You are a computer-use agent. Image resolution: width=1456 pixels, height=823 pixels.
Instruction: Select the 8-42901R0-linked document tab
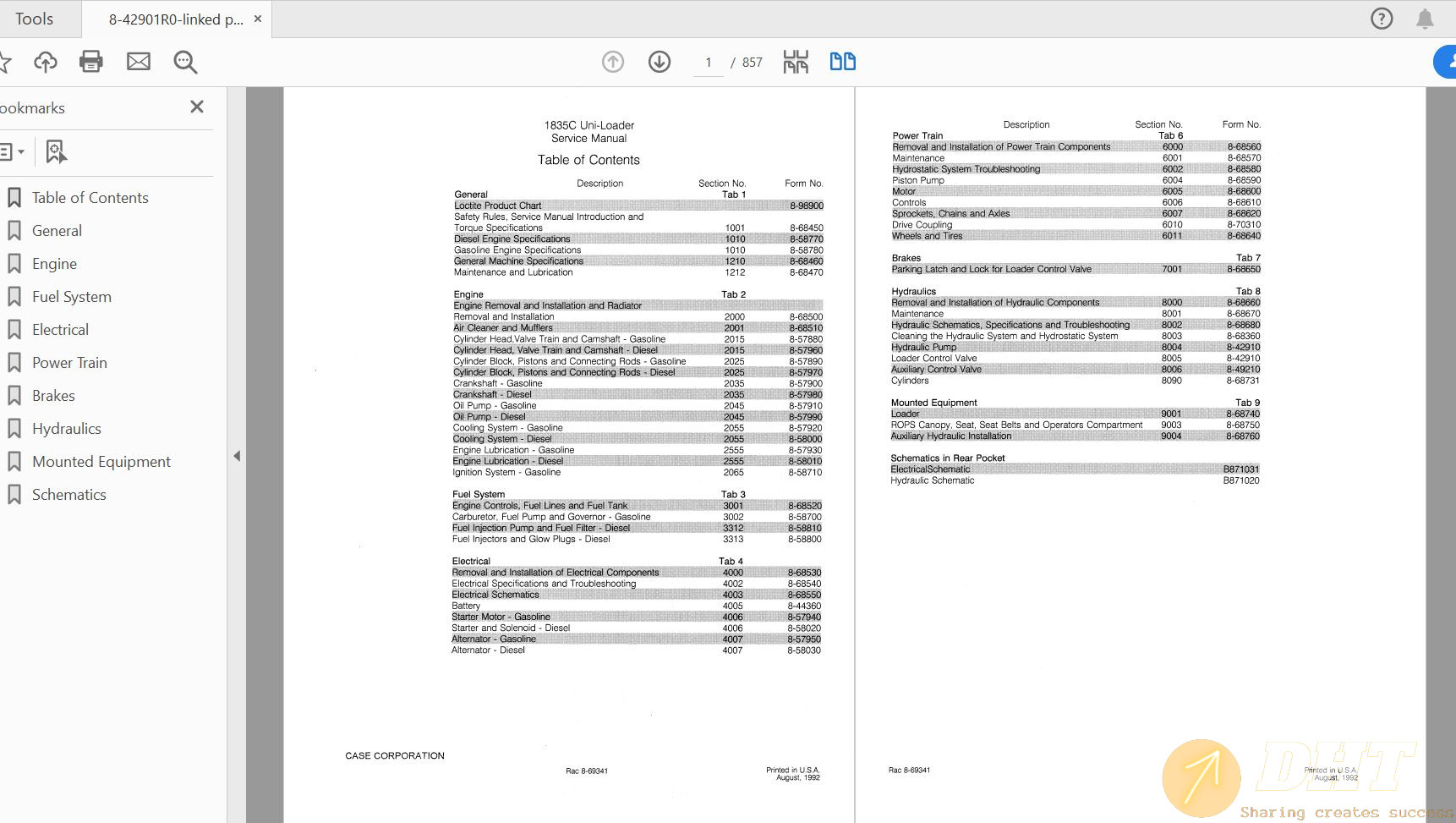175,19
